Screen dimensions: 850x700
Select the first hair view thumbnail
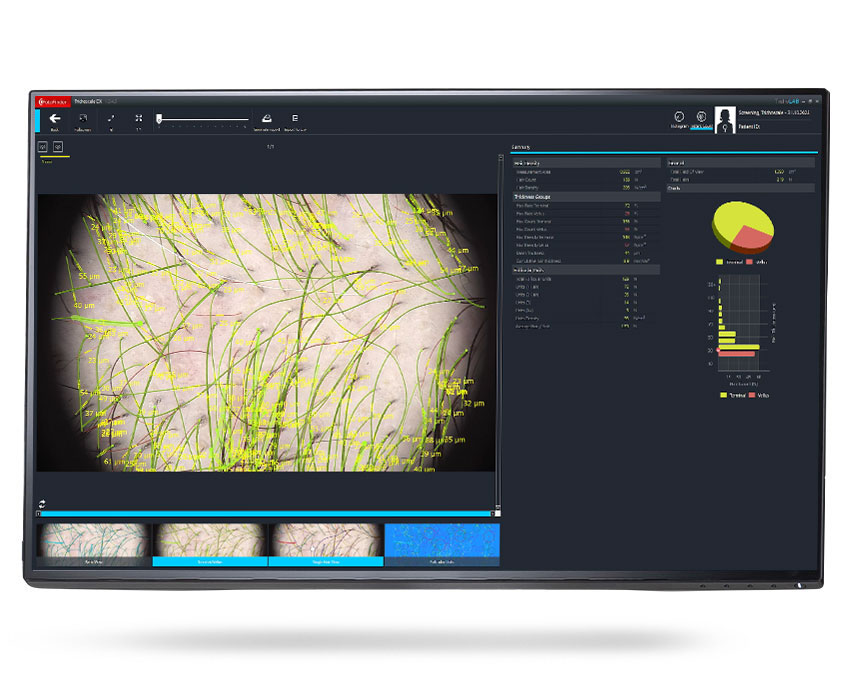coord(94,543)
